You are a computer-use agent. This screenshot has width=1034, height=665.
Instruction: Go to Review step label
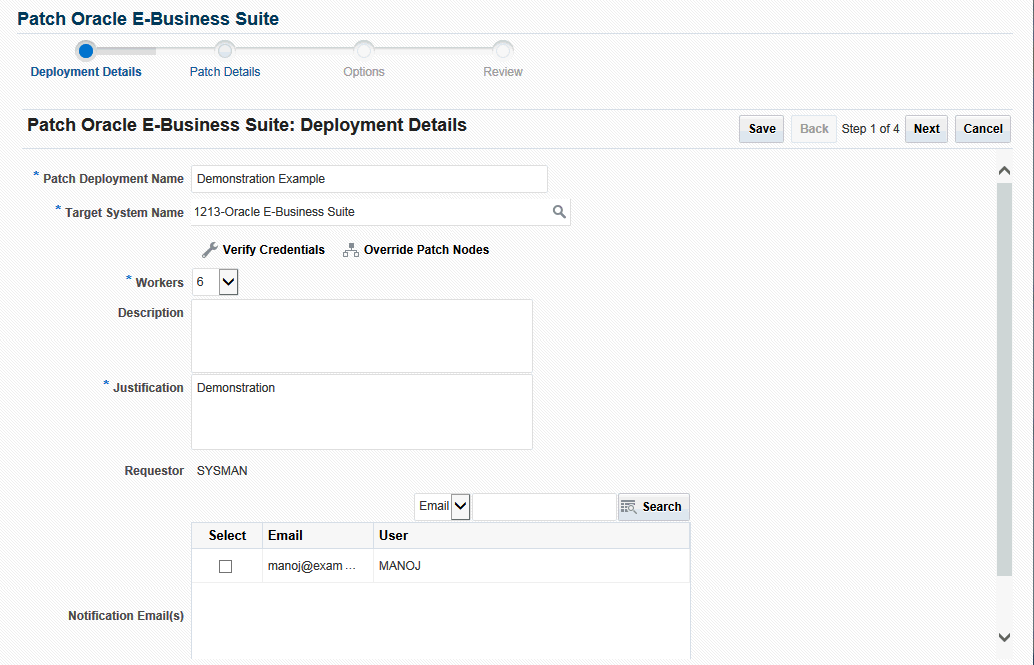click(x=502, y=72)
